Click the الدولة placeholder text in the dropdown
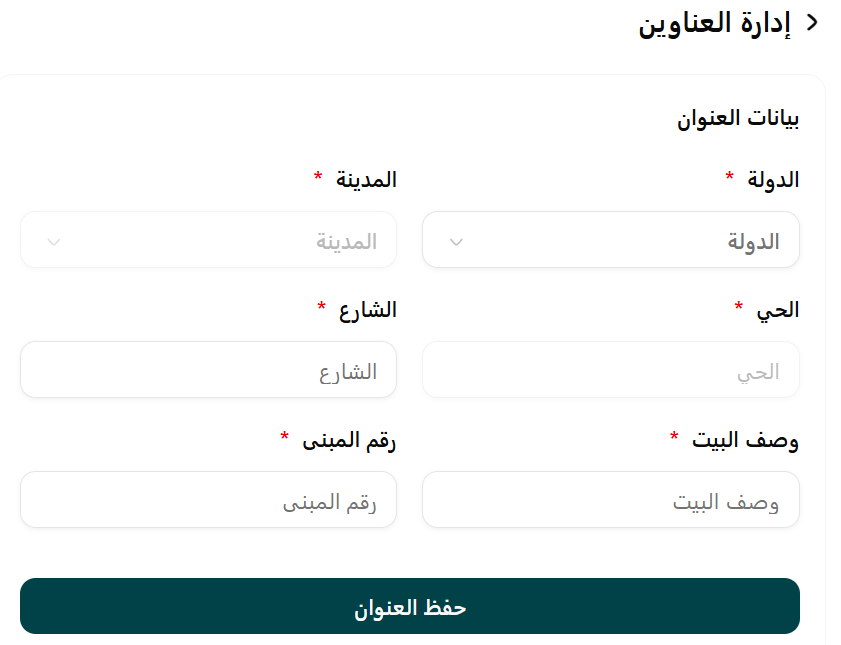Screen dimensions: 841x645 click(x=753, y=239)
